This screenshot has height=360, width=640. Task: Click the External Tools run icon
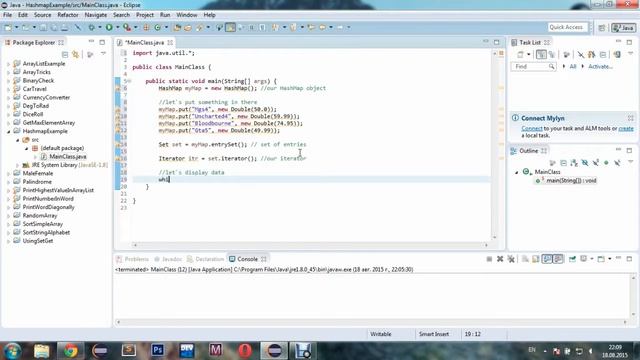(x=127, y=27)
